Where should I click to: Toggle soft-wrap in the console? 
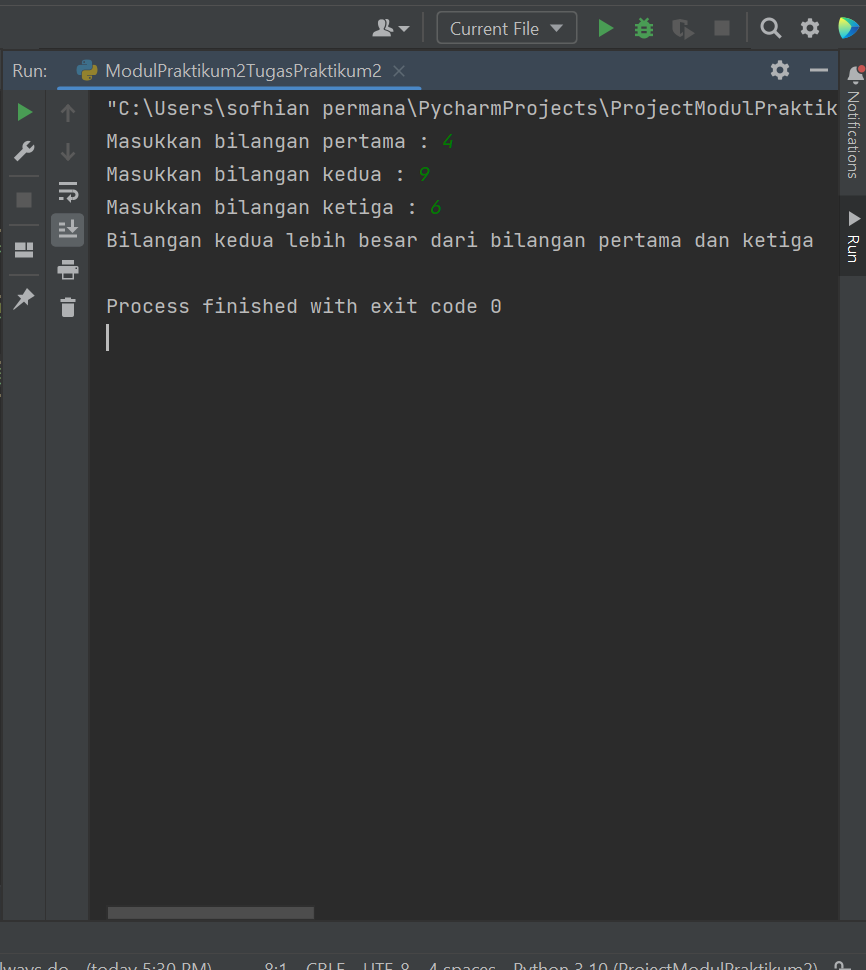click(x=68, y=191)
